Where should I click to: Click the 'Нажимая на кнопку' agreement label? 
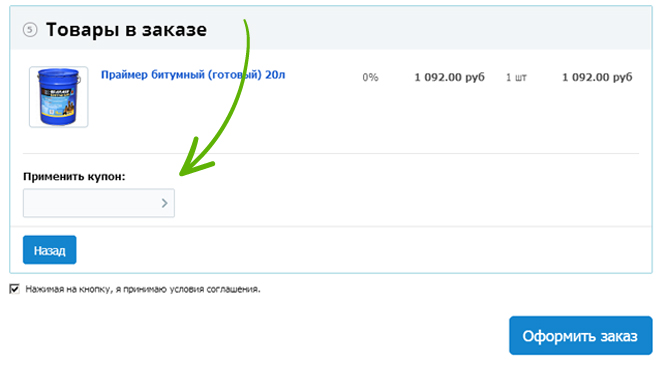(143, 289)
